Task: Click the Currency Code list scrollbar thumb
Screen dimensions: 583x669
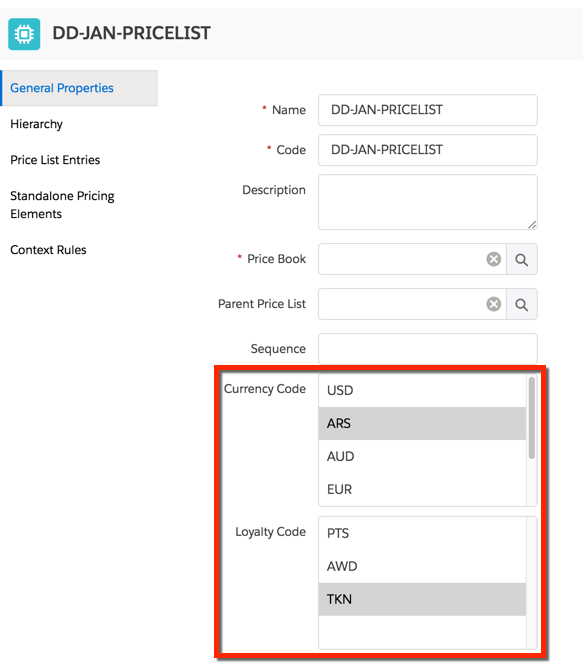Action: pyautogui.click(x=531, y=418)
